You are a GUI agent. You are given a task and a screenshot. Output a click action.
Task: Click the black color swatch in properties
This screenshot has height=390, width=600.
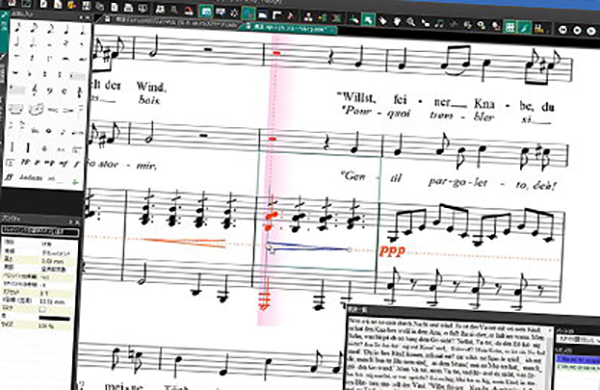pyautogui.click(x=54, y=318)
